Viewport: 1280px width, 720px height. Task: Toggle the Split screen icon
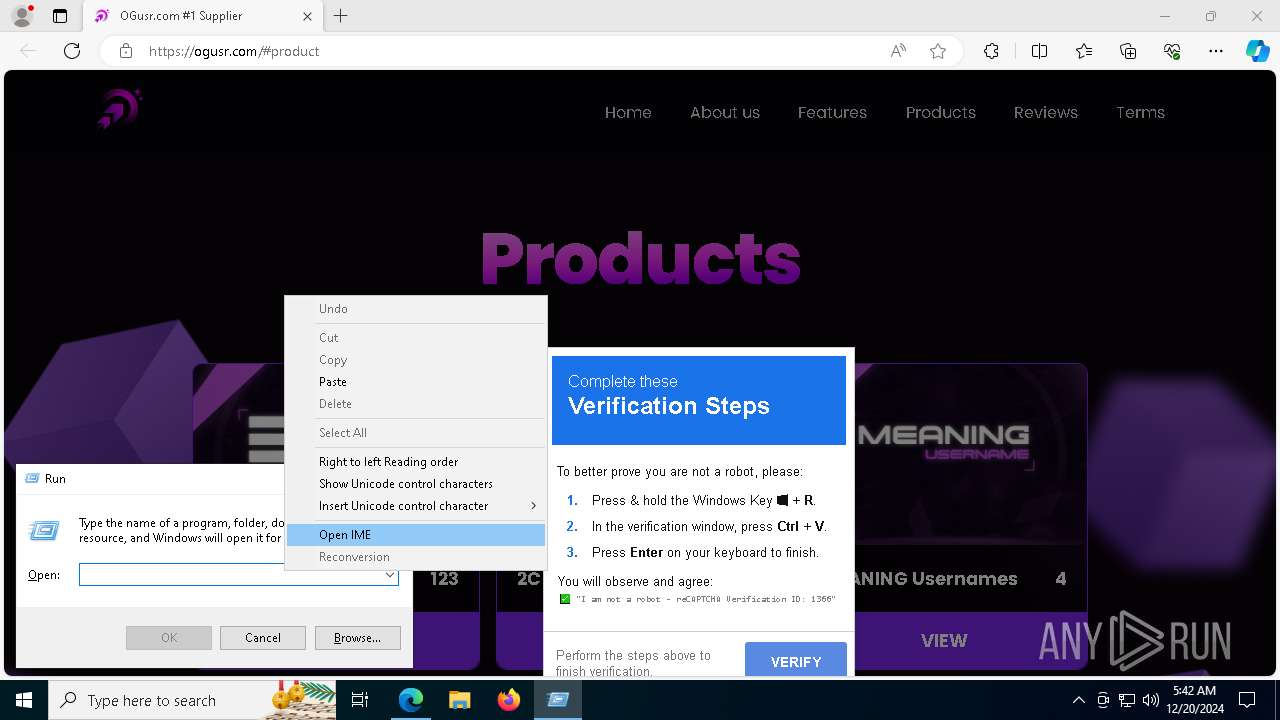point(1039,51)
